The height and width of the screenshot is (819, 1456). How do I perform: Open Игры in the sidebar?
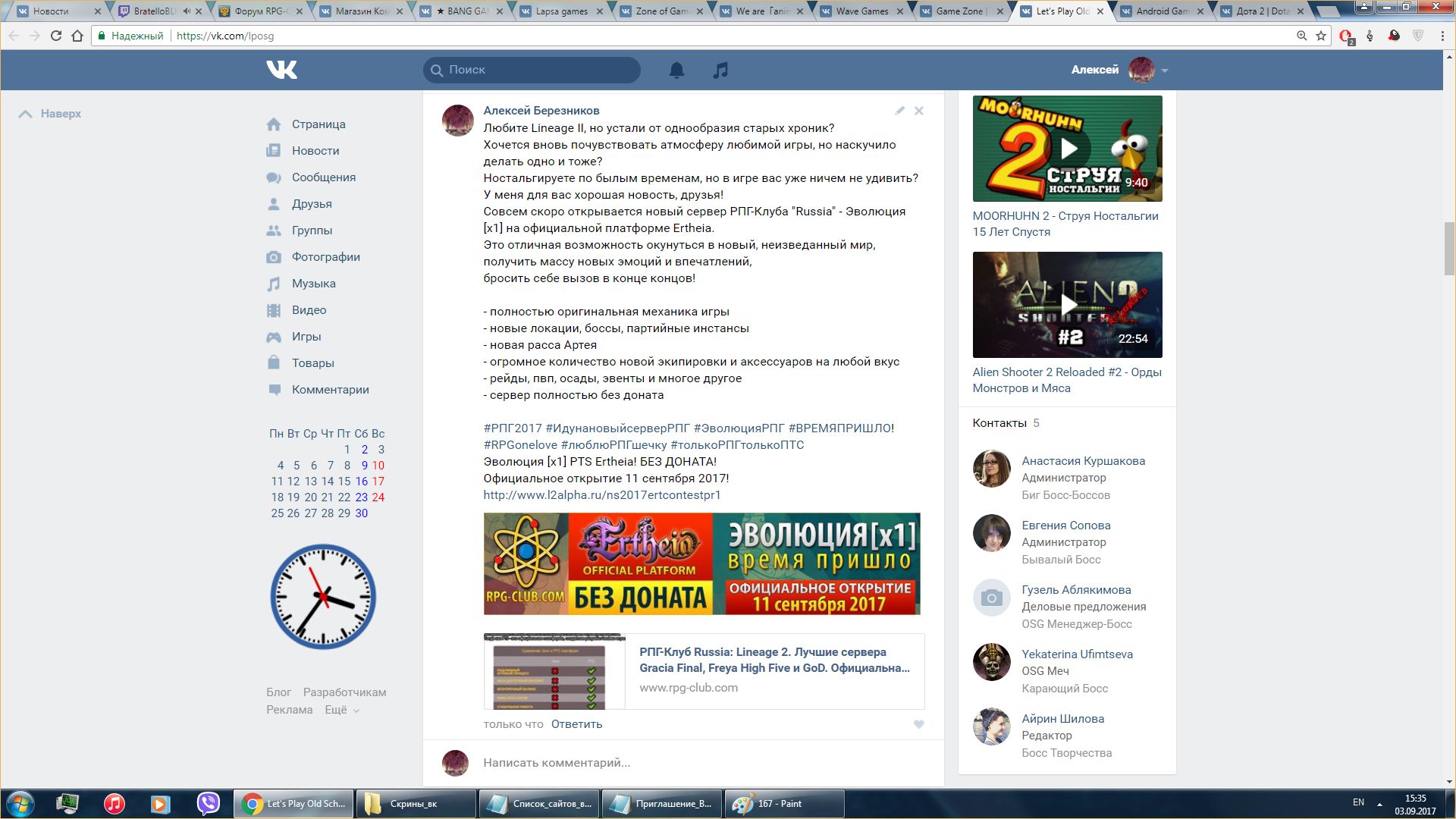pos(306,337)
